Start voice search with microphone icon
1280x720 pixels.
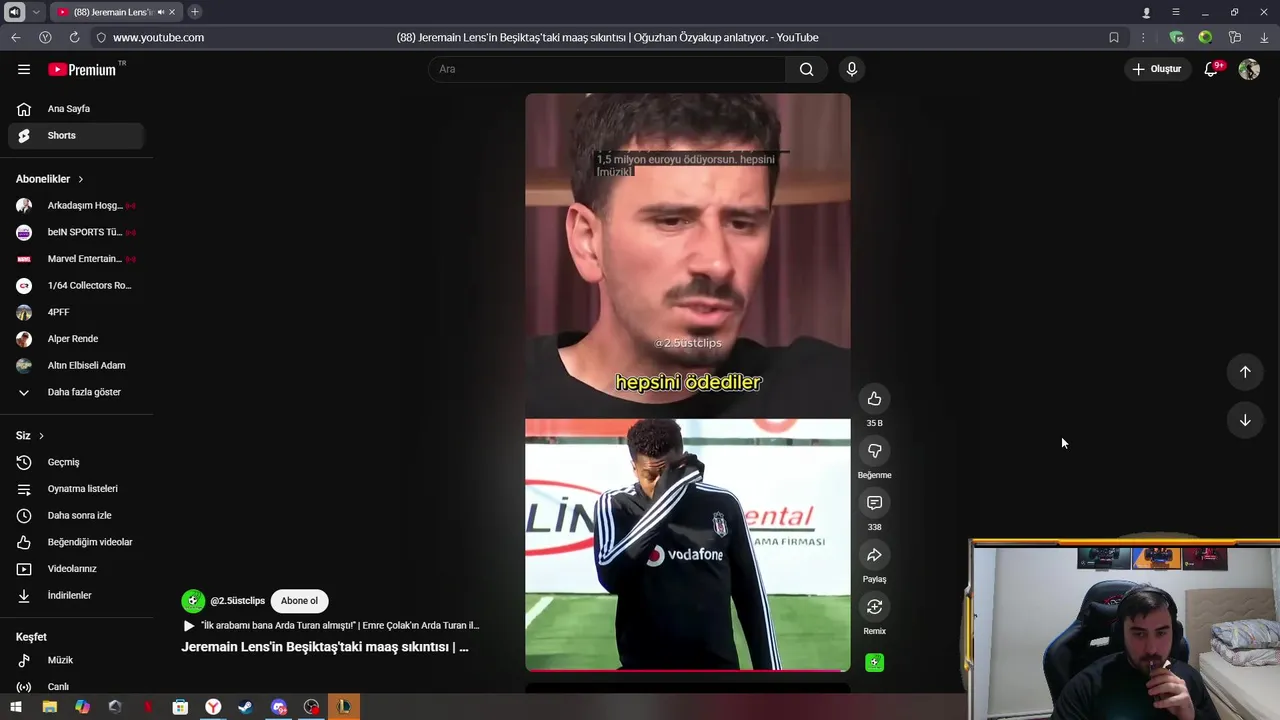(x=851, y=69)
